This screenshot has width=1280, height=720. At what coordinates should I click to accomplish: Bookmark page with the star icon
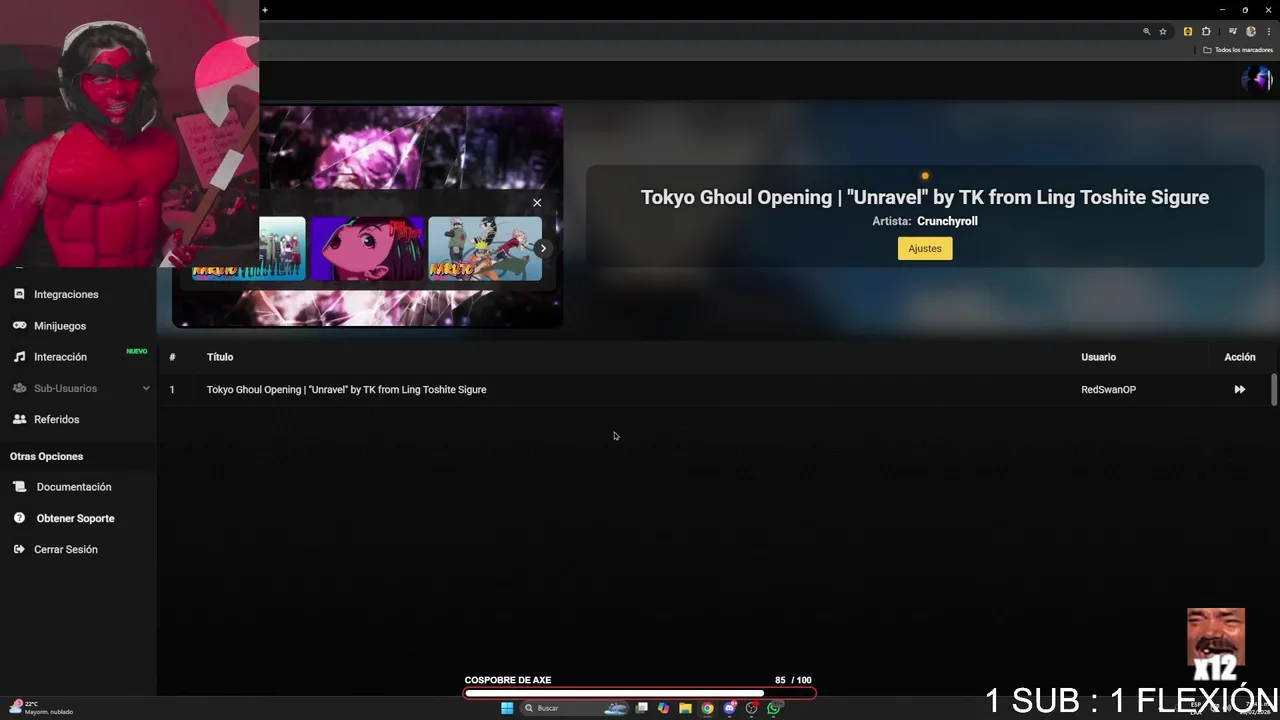(1163, 32)
